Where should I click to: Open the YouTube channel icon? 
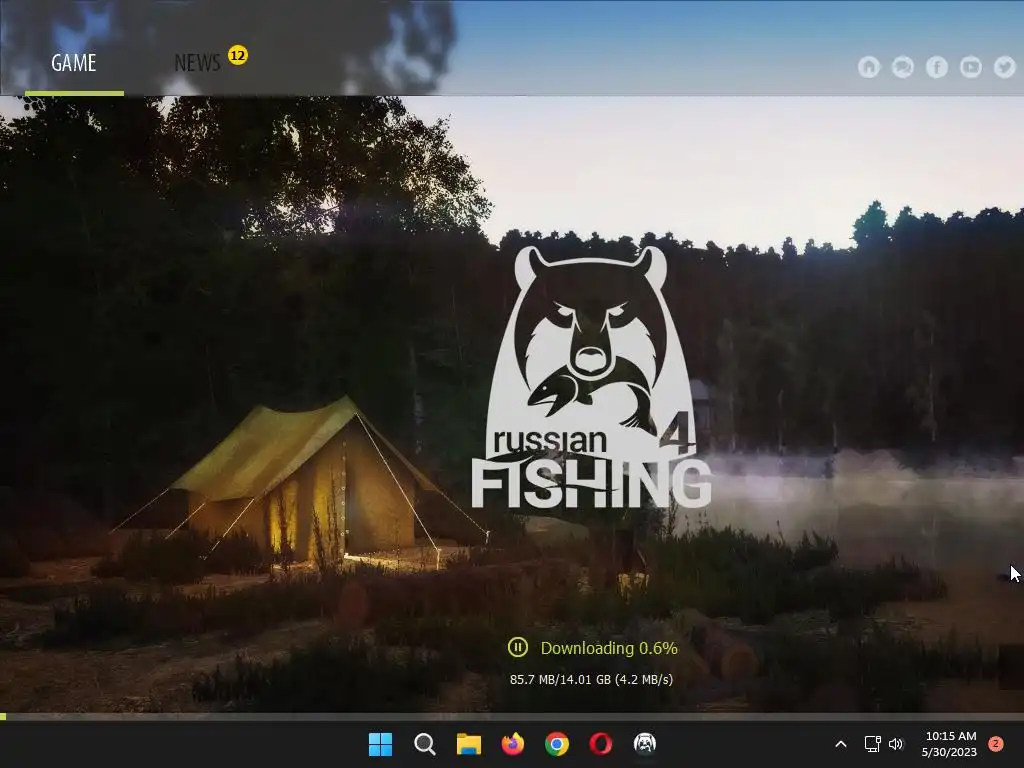(x=970, y=67)
